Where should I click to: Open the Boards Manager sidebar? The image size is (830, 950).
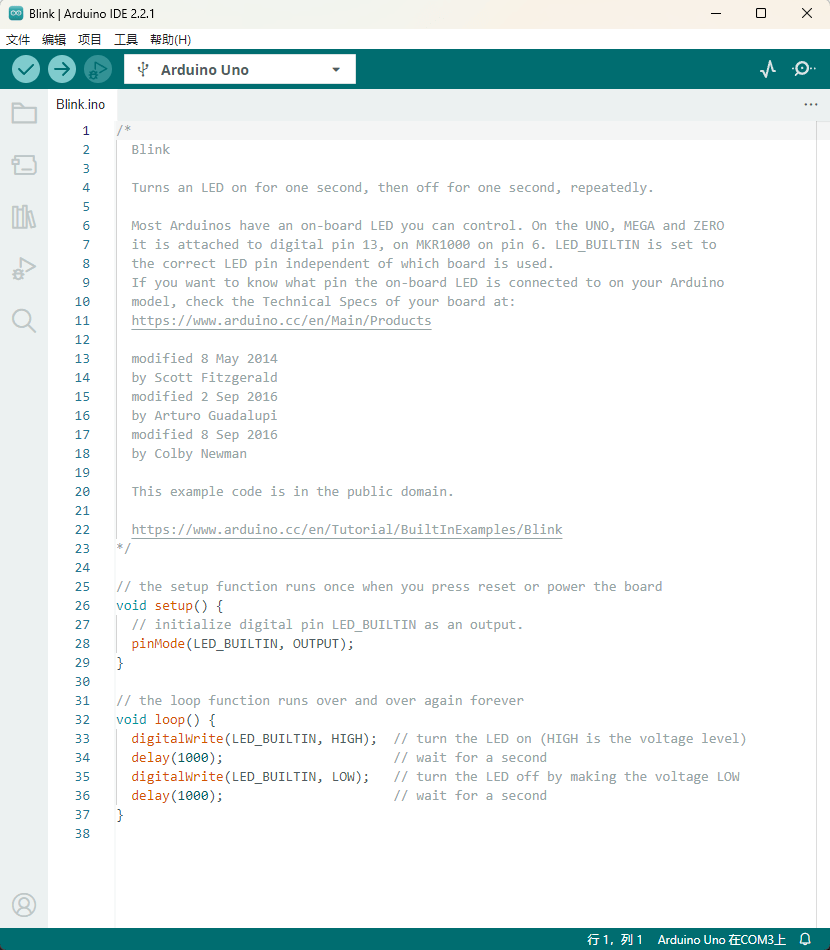(x=24, y=165)
